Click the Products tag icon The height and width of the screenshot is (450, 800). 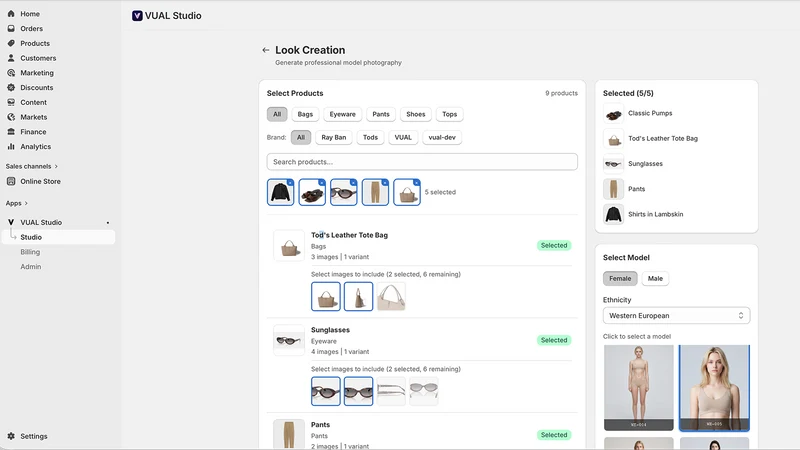[11, 43]
